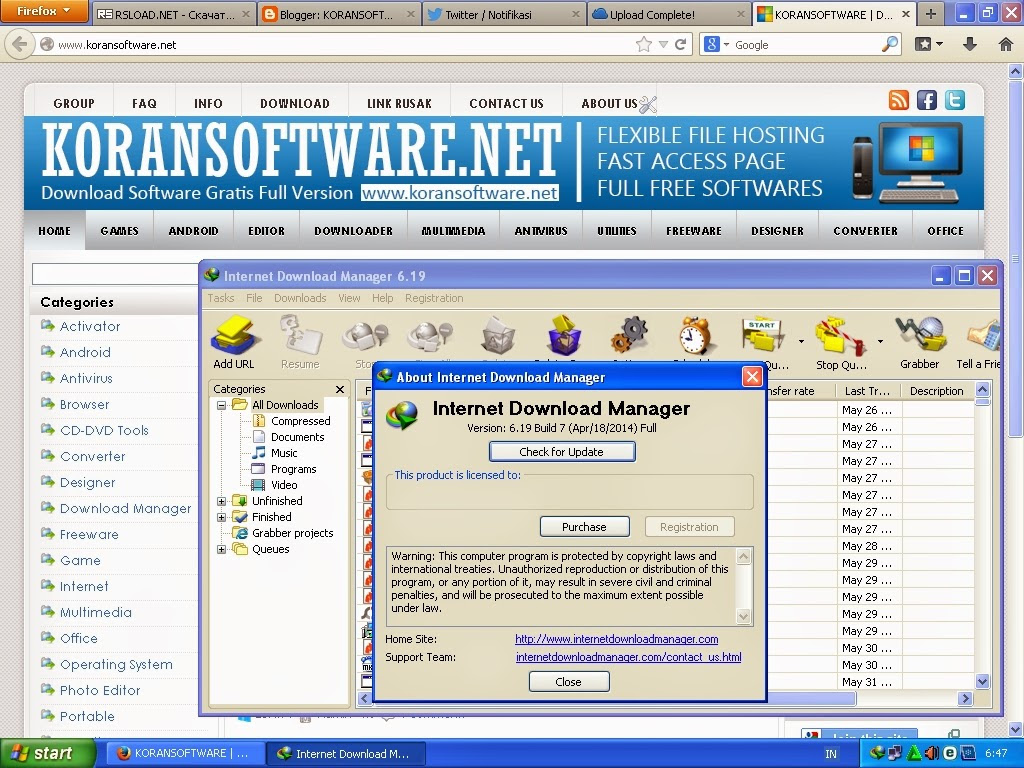The image size is (1024, 768).
Task: Open the support team contact_us link
Action: coord(628,657)
